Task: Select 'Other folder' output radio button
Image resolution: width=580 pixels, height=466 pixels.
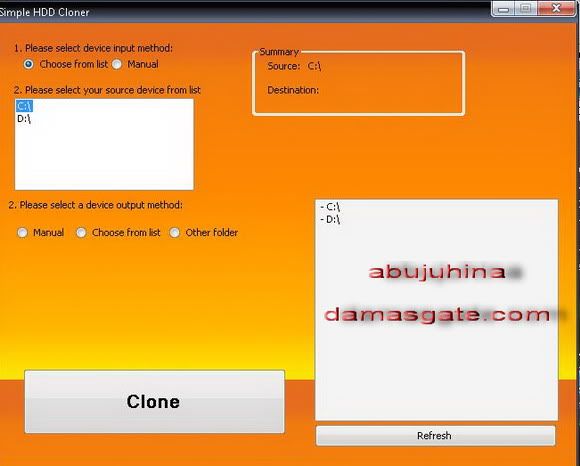Action: tap(175, 233)
